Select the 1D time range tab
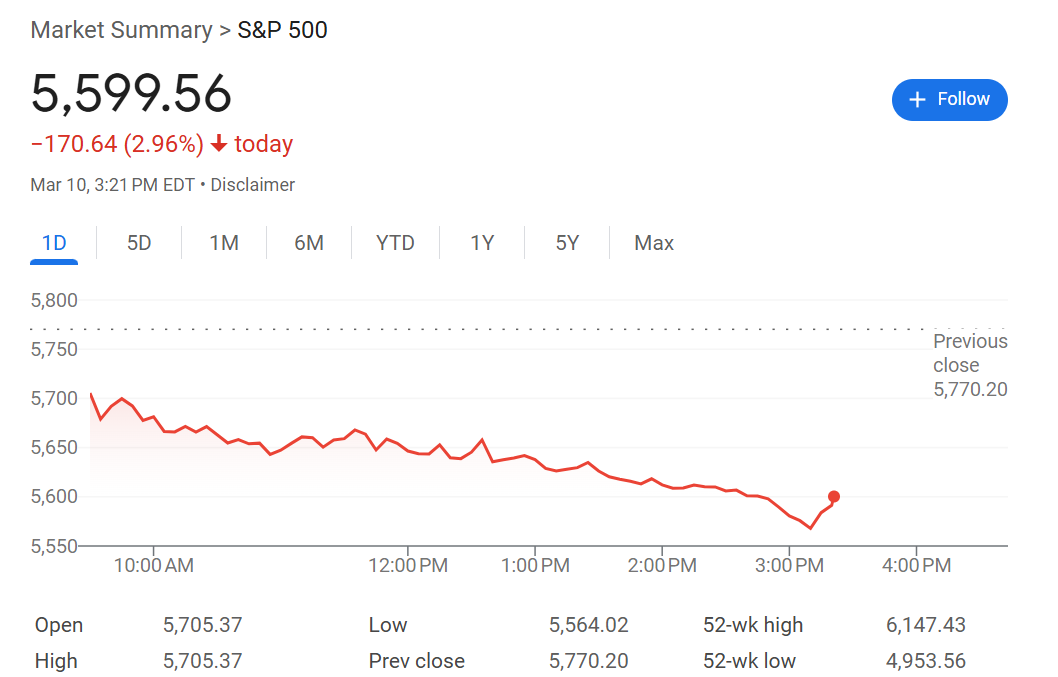 point(54,243)
